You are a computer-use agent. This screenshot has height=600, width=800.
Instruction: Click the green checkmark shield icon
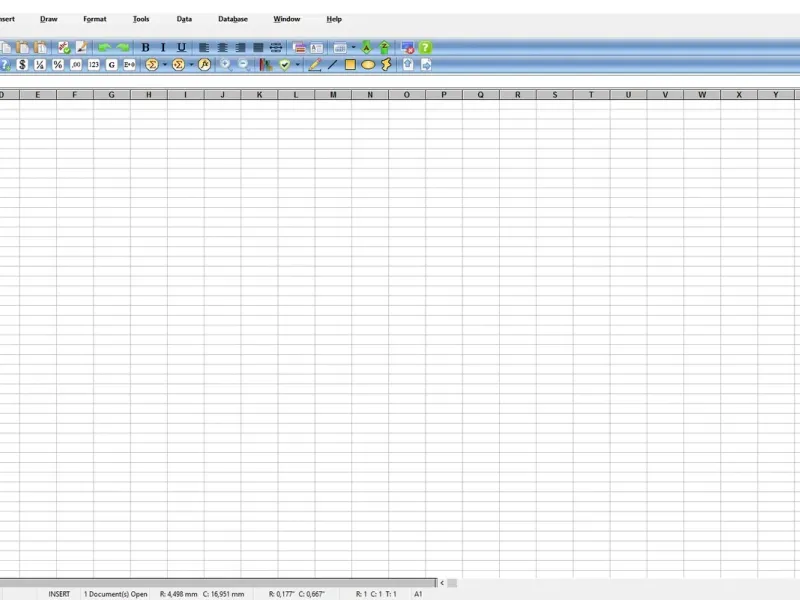tap(285, 65)
